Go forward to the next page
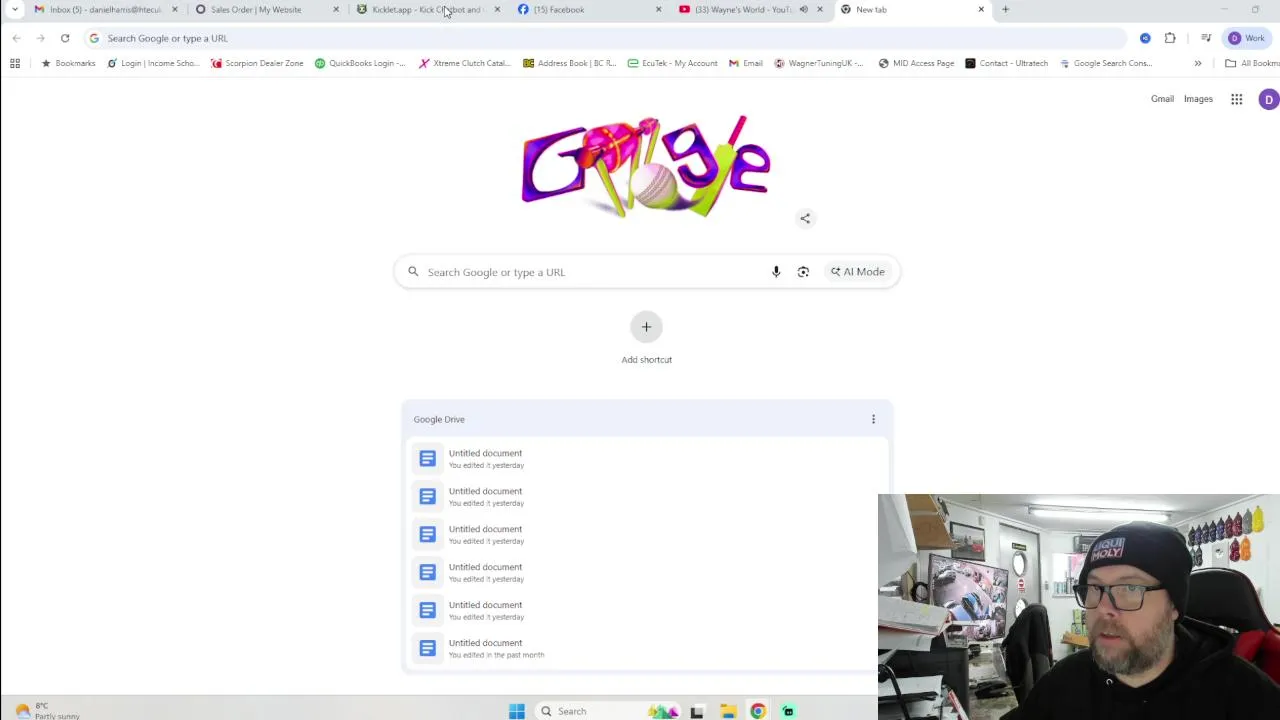1280x720 pixels. [x=41, y=38]
